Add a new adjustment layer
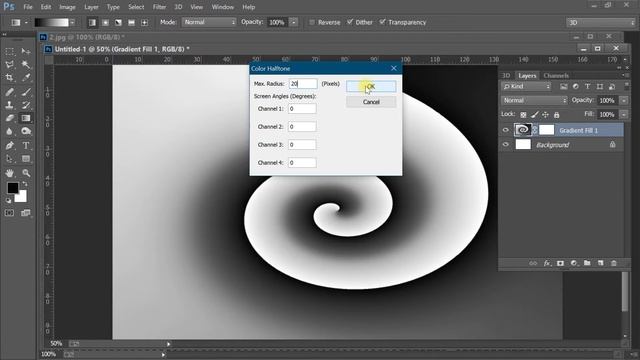 coord(574,263)
